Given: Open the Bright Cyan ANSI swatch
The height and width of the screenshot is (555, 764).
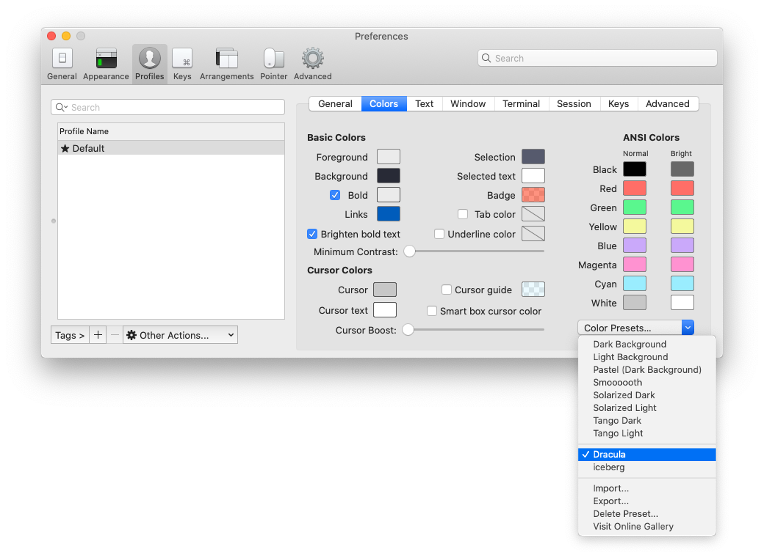Looking at the screenshot, I should click(x=682, y=283).
